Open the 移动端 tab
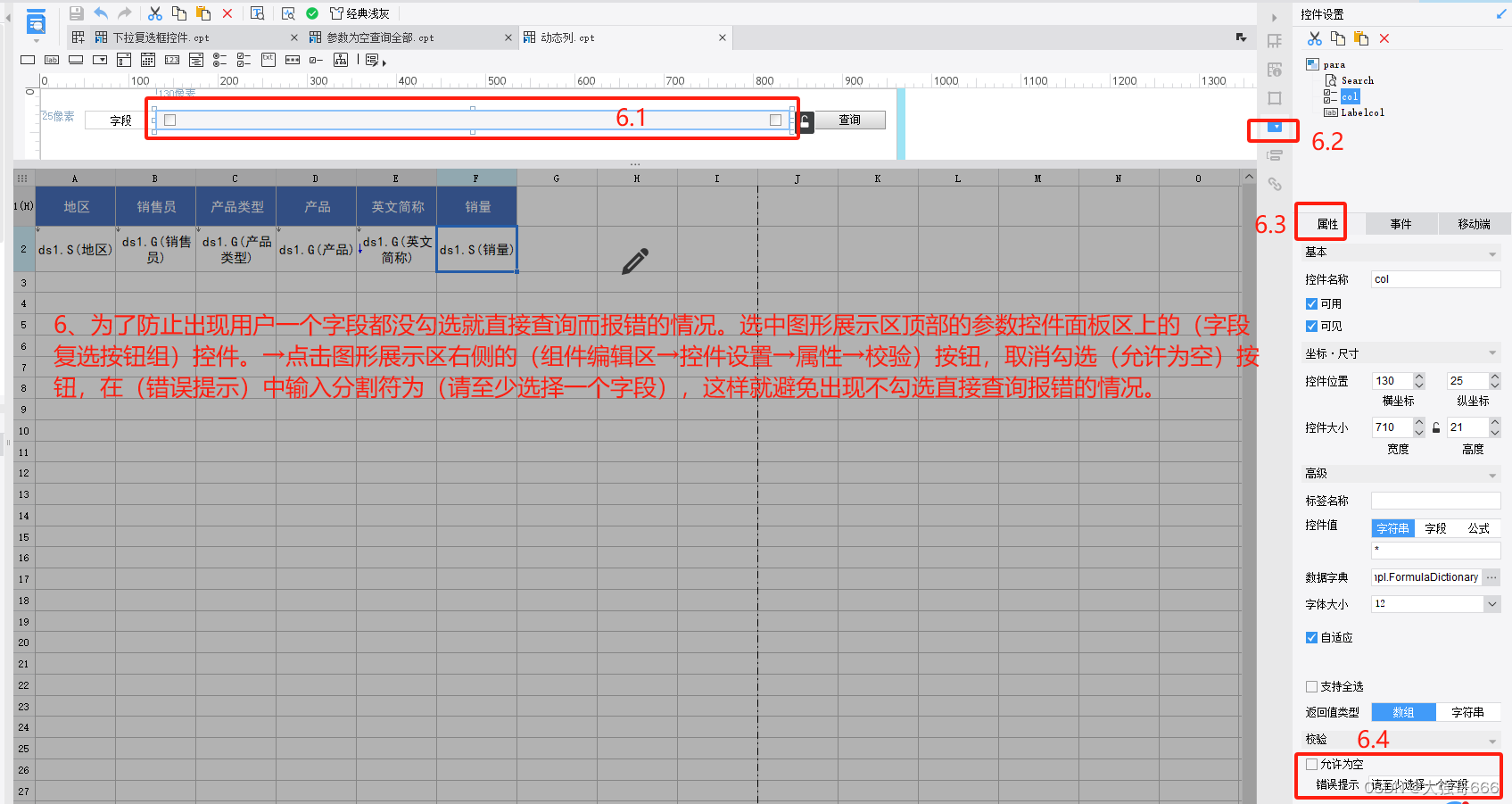The height and width of the screenshot is (804, 1512). click(x=1474, y=224)
